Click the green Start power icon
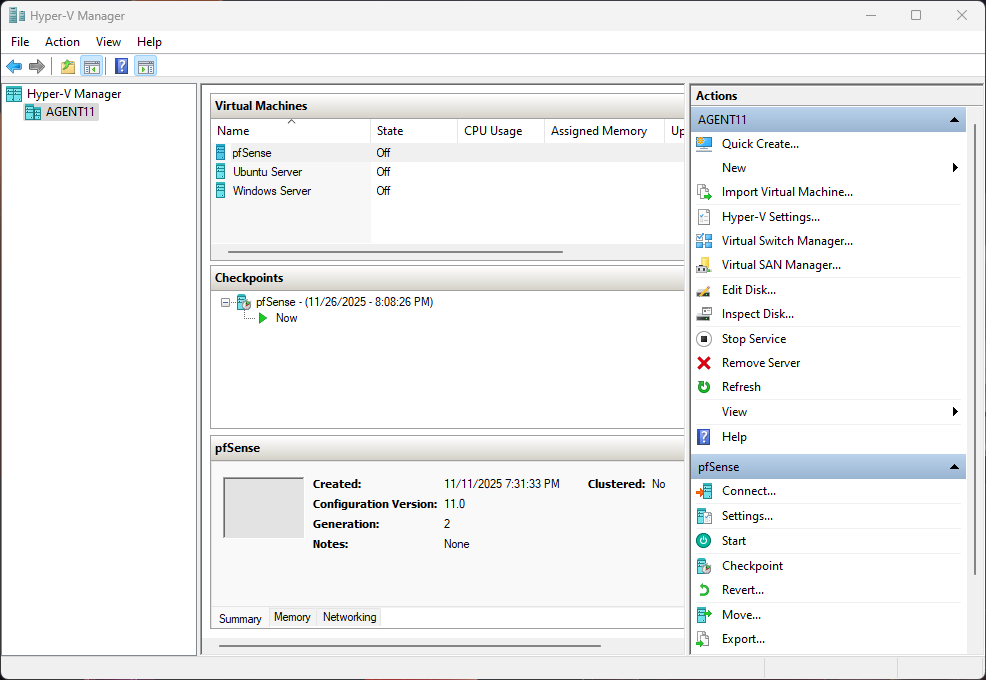Screen dimensions: 986x680 click(x=704, y=541)
